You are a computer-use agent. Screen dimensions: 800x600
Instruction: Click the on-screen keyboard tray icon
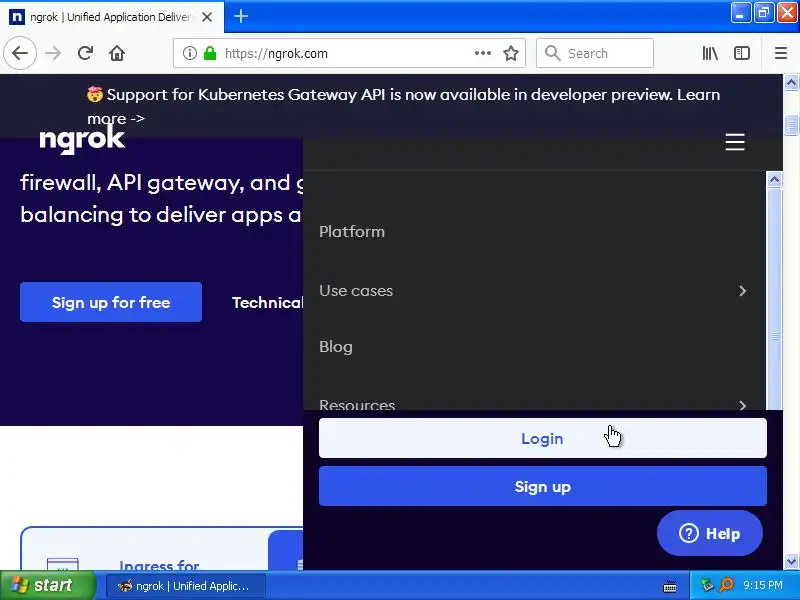coord(670,586)
